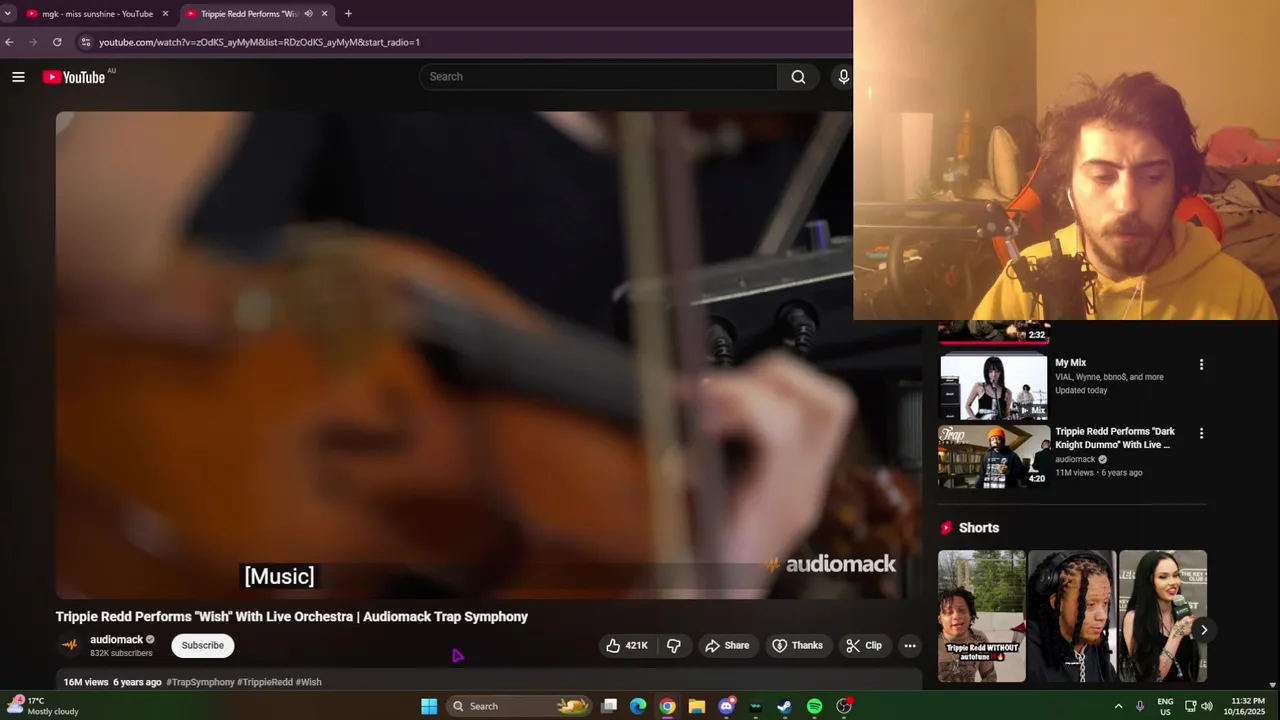Open the Short with woman holding microphone
1280x720 pixels.
(x=1163, y=616)
